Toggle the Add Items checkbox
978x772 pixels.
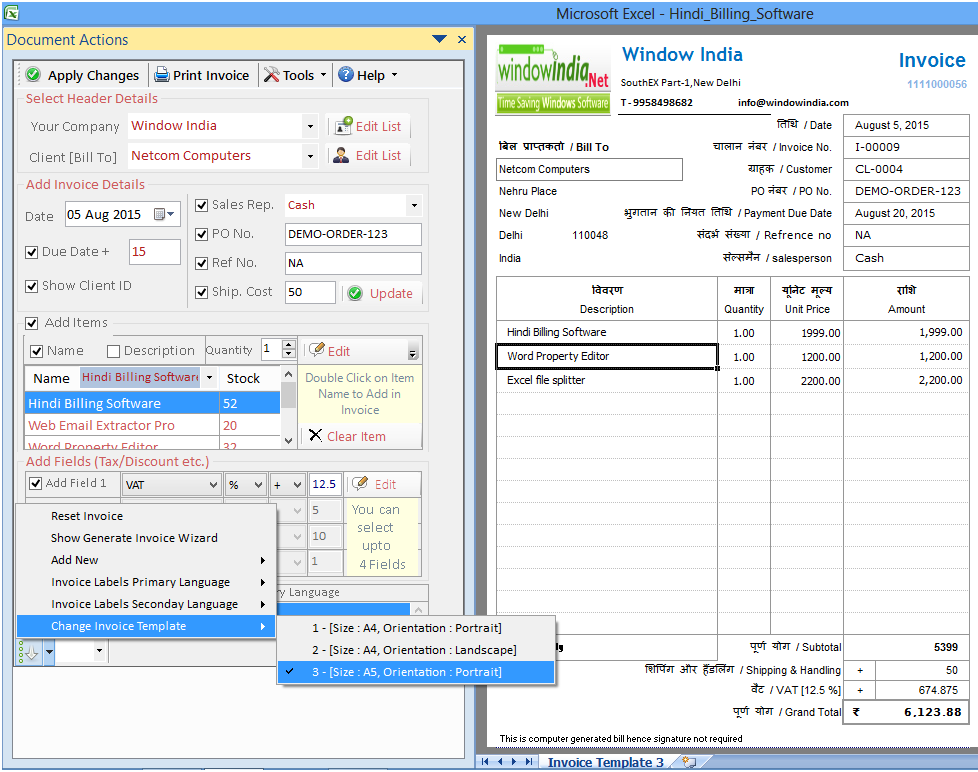click(31, 323)
